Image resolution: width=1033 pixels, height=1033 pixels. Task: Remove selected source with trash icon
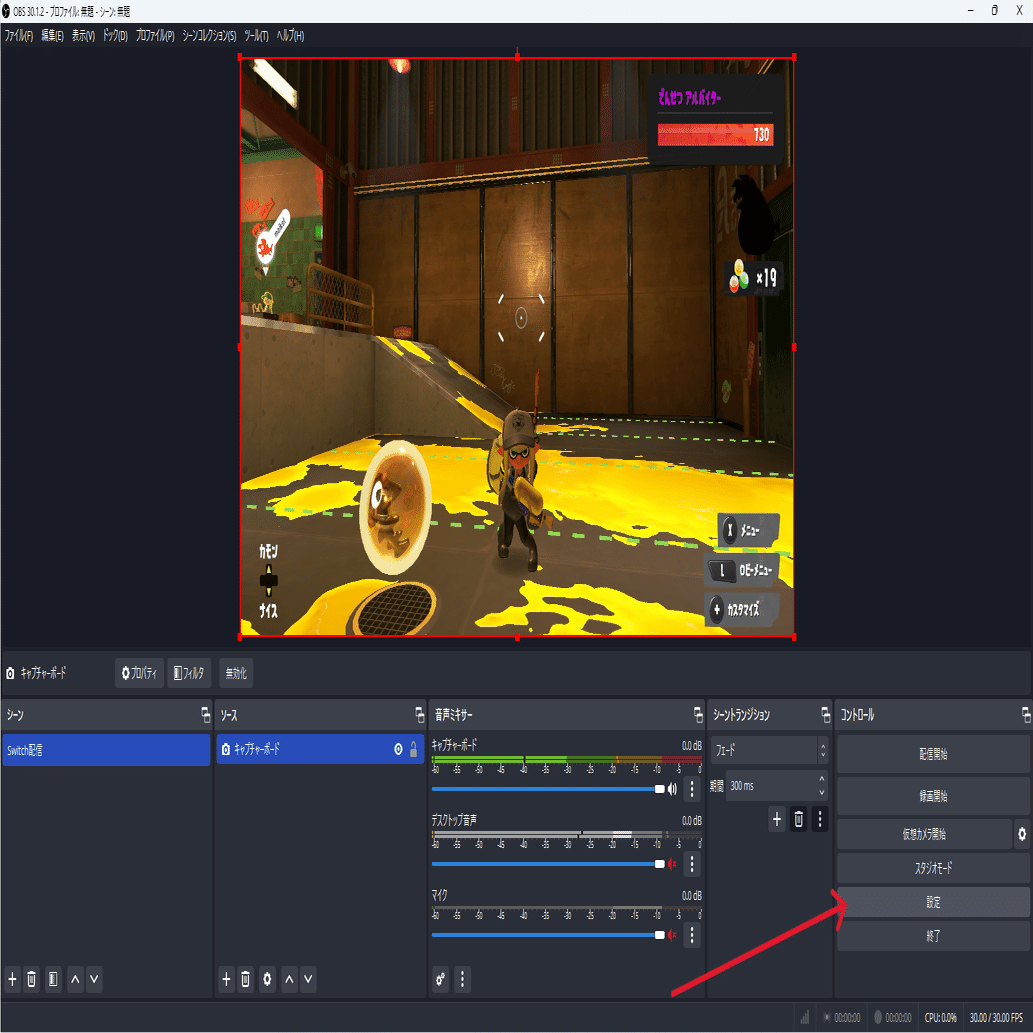(x=245, y=979)
